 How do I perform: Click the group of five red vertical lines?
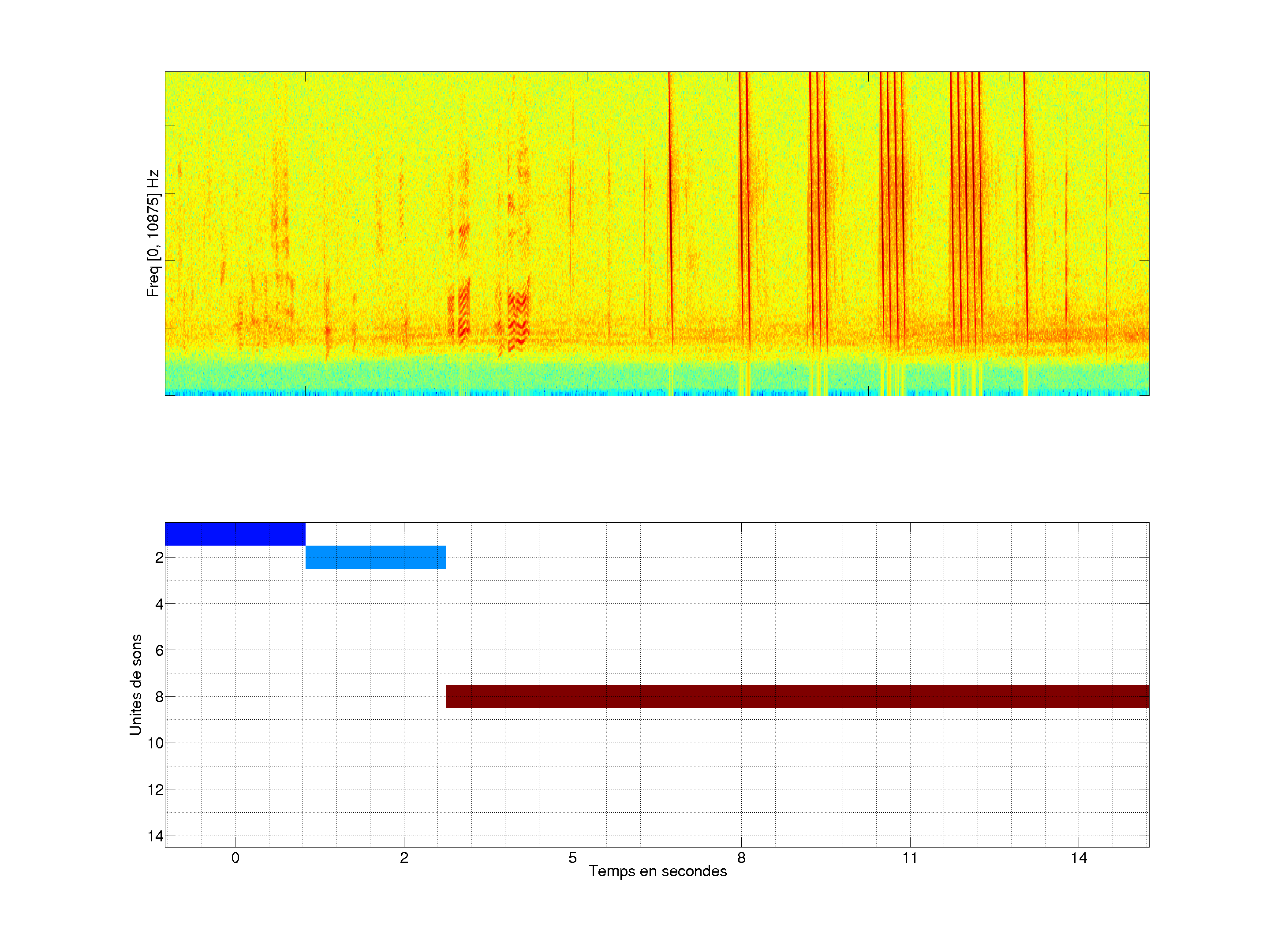pyautogui.click(x=965, y=201)
